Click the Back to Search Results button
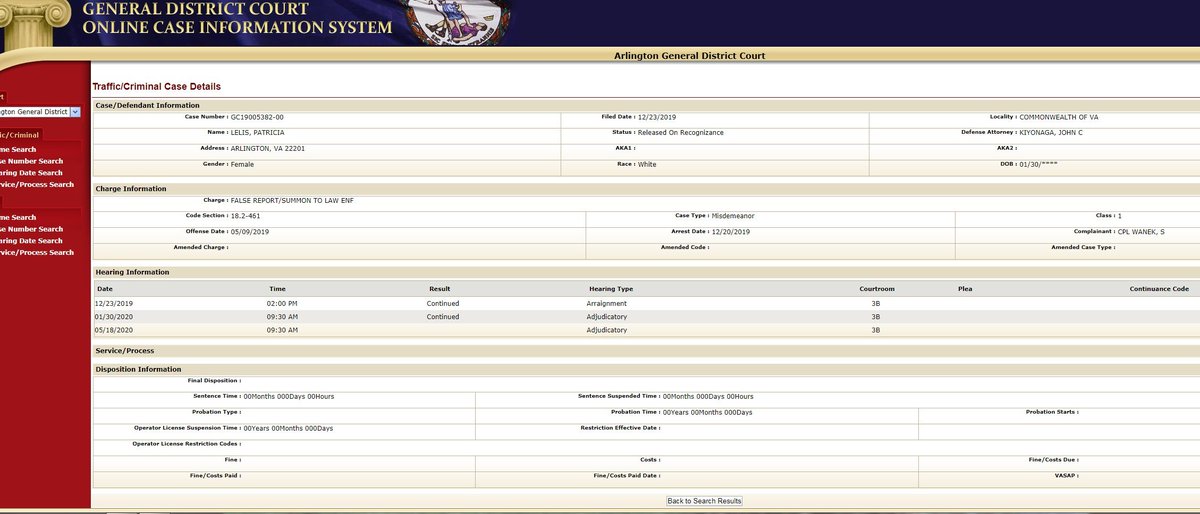 click(705, 500)
